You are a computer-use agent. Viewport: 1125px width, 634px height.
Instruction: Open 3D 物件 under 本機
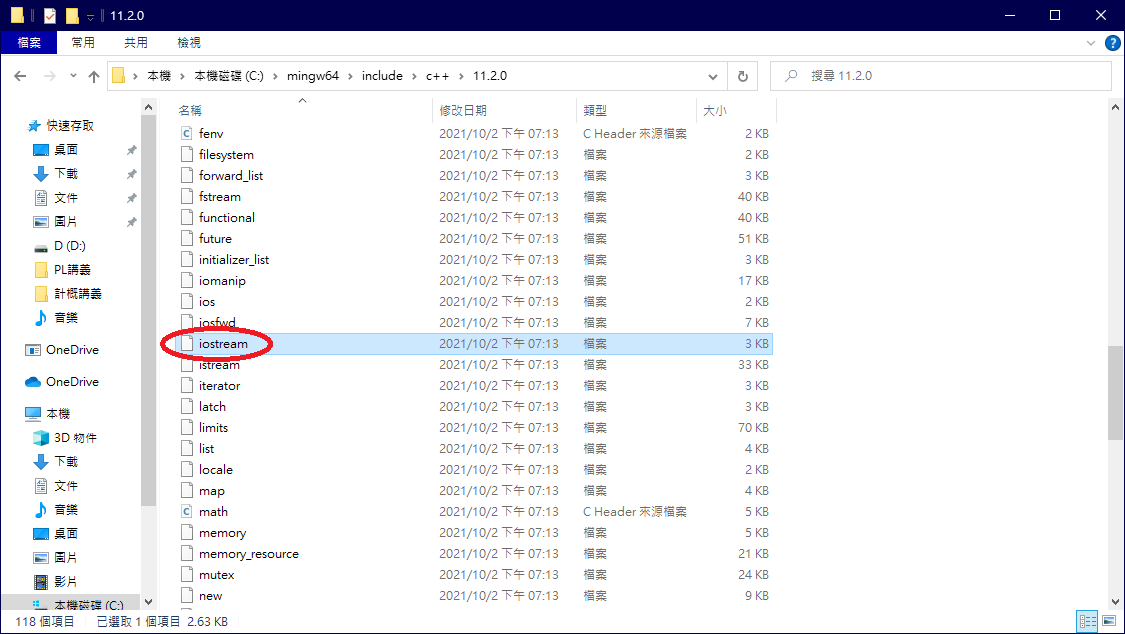point(75,437)
